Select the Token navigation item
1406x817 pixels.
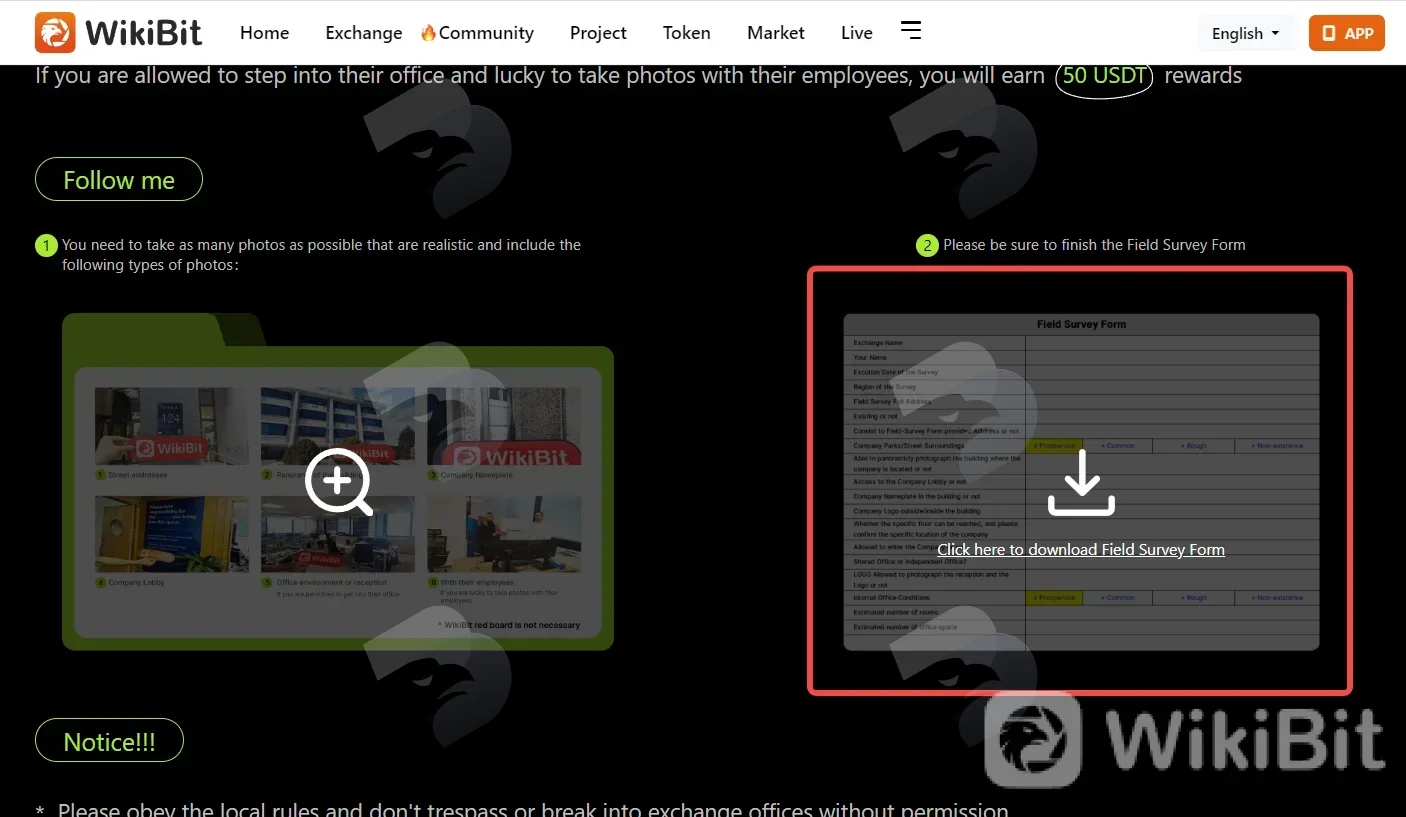click(x=686, y=33)
